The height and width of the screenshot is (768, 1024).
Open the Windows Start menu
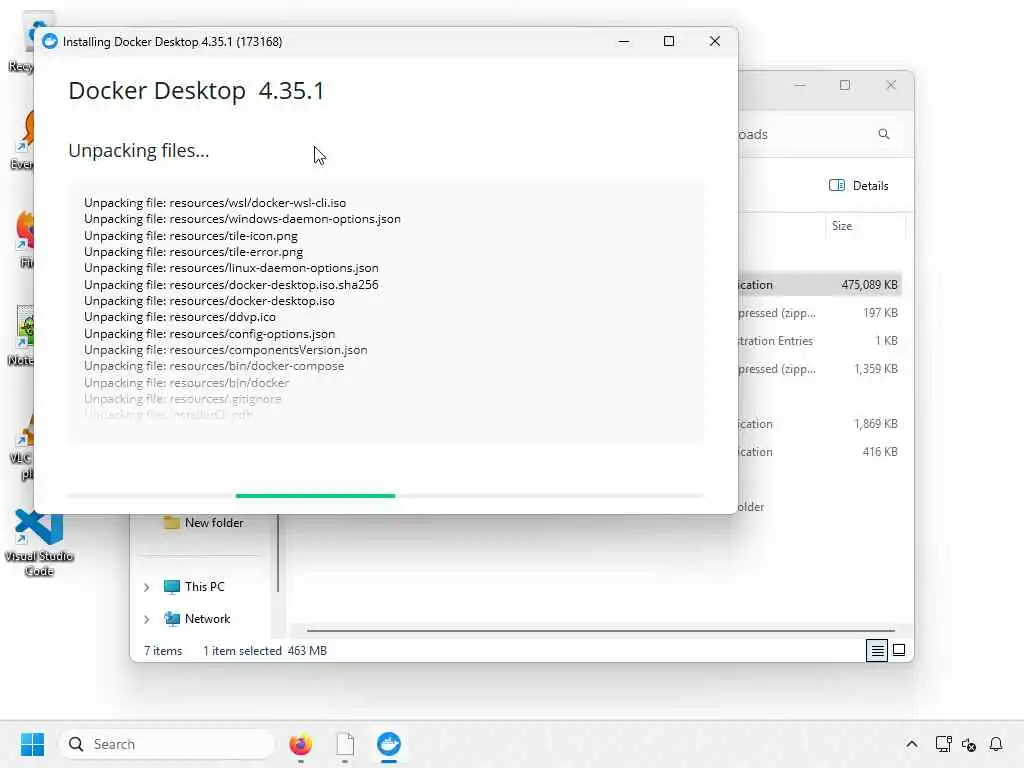pyautogui.click(x=32, y=744)
